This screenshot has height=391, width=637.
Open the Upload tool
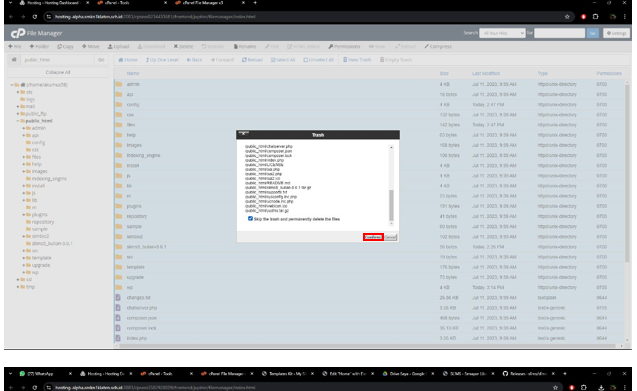[118, 46]
